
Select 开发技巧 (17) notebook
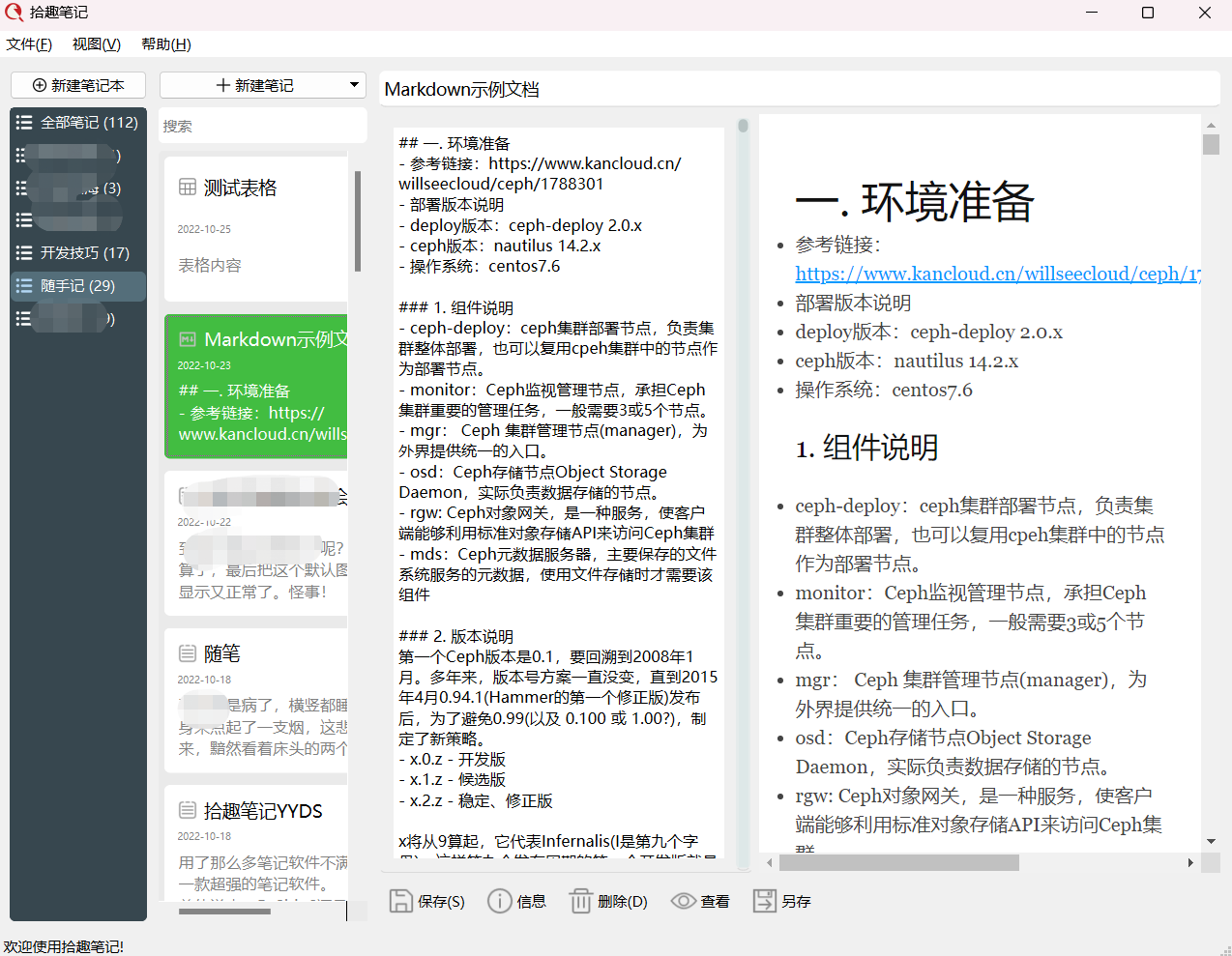tap(78, 253)
